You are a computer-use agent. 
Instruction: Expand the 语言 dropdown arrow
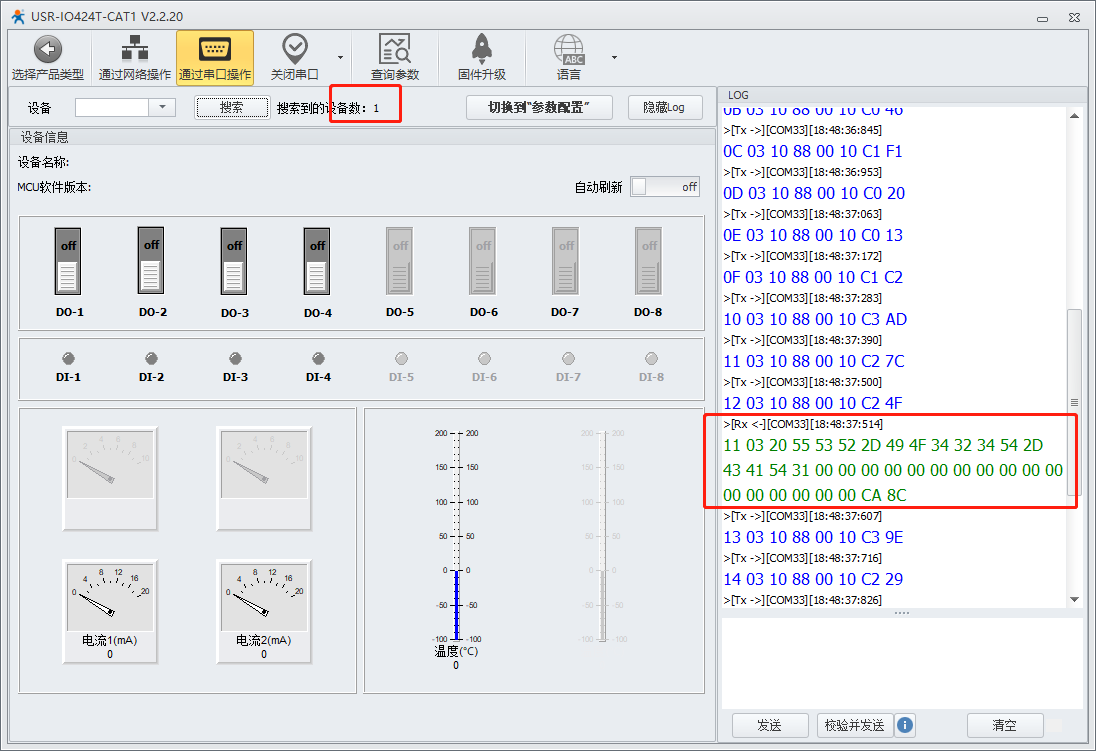click(614, 57)
